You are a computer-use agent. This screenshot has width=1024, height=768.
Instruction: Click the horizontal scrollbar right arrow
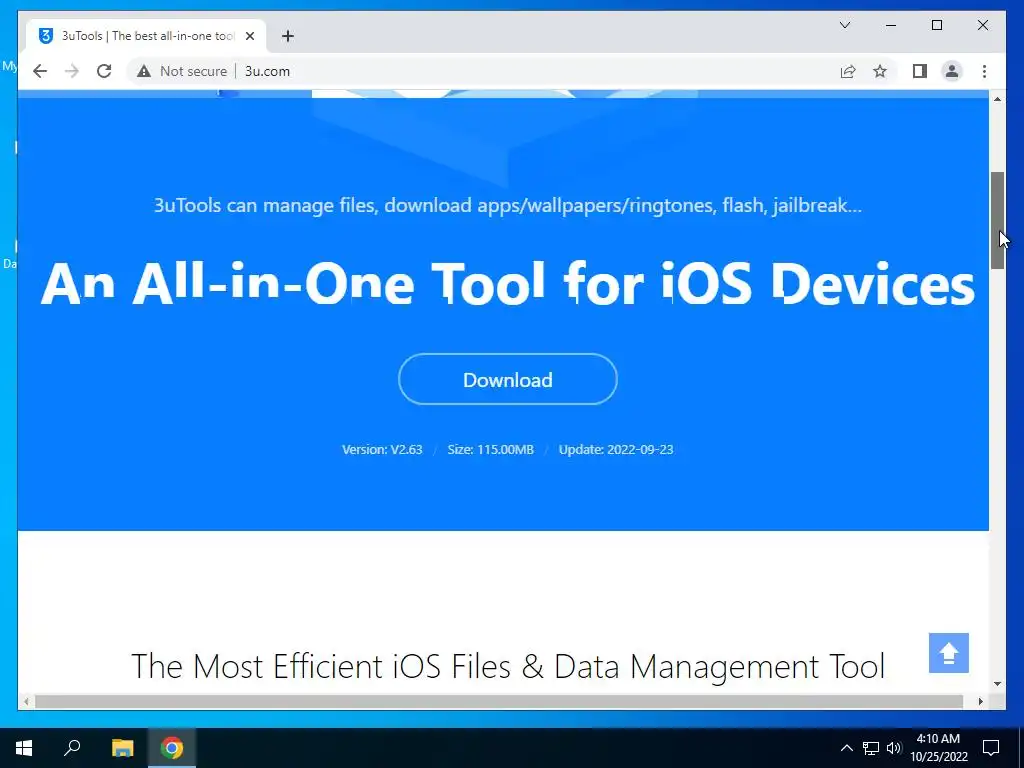click(981, 701)
